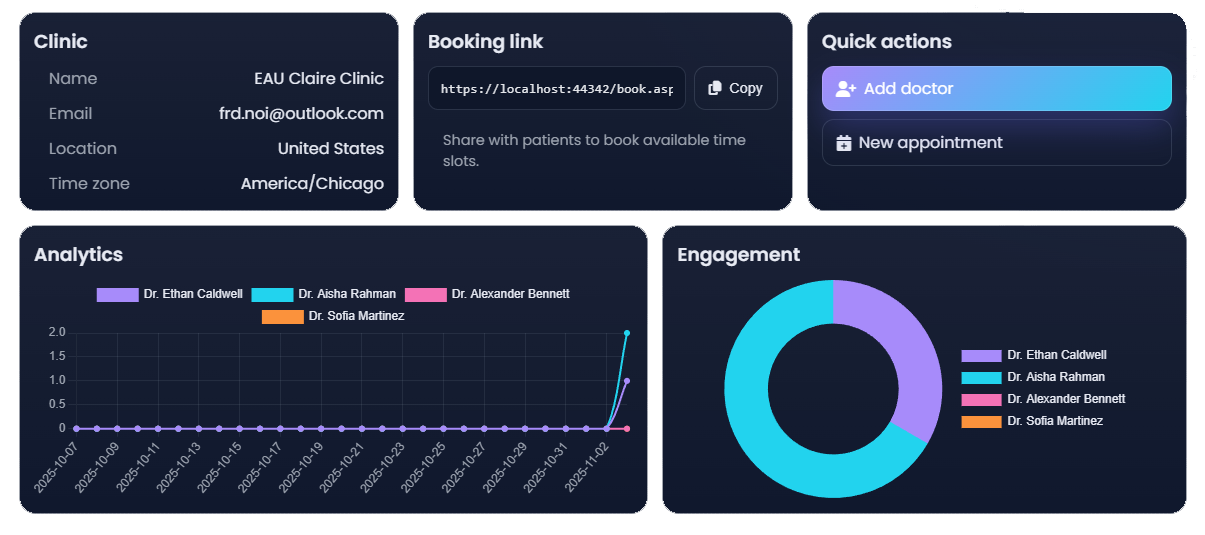This screenshot has height=535, width=1205.
Task: Click the calendar icon on New appointment
Action: point(843,142)
